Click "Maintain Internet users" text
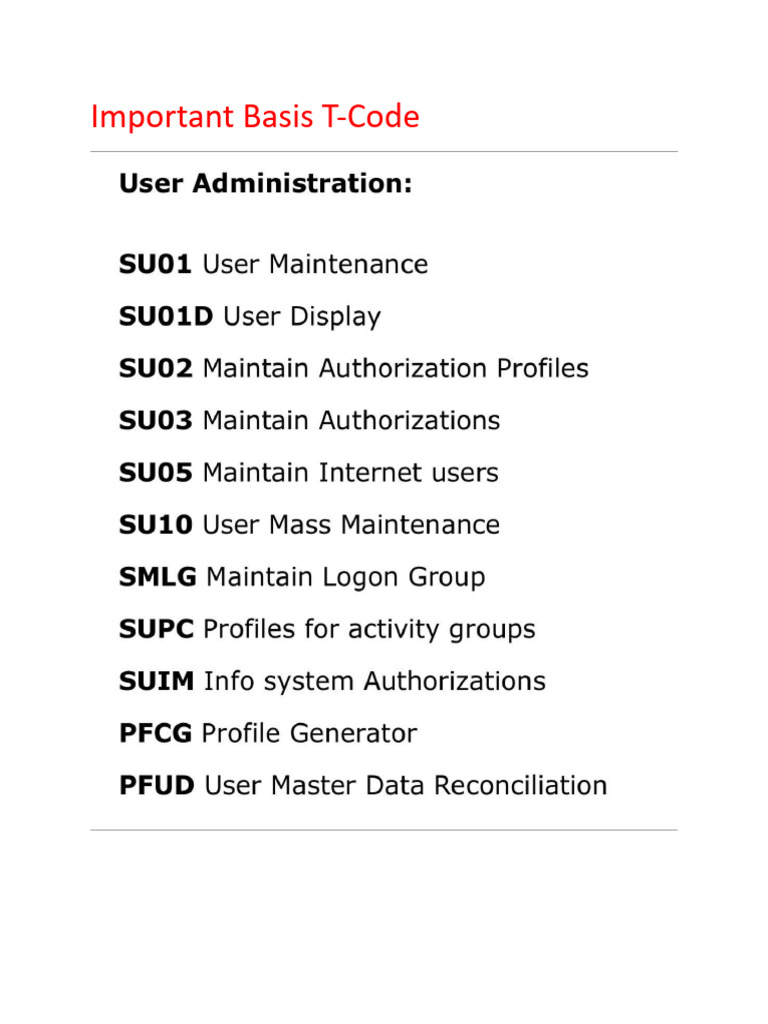Viewport: 768px width, 1024px height. 350,473
